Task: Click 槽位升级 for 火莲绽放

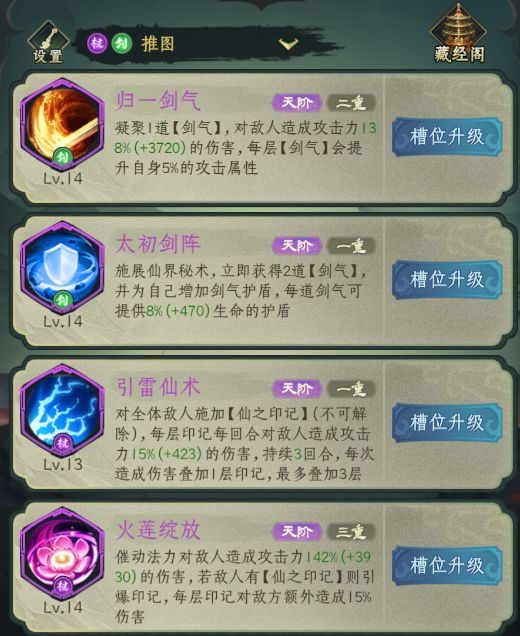Action: point(447,565)
